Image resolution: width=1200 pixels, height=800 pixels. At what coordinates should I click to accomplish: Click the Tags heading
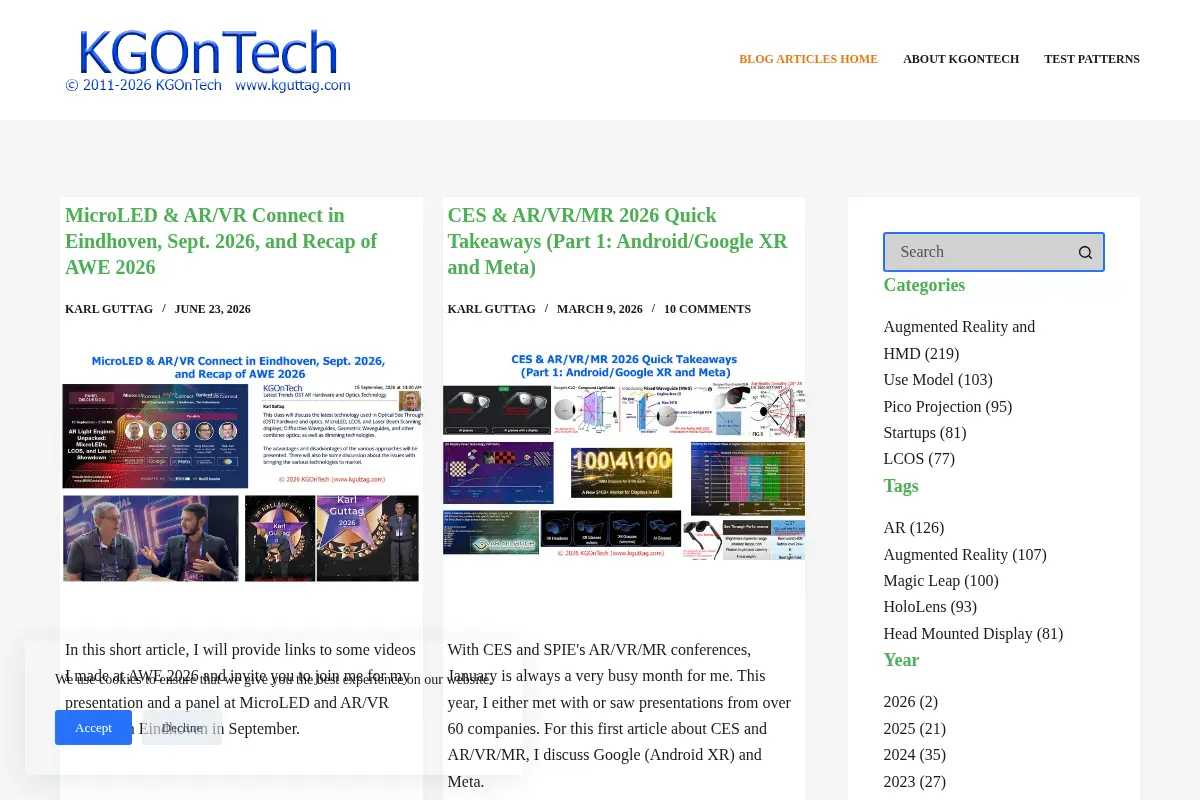(901, 486)
